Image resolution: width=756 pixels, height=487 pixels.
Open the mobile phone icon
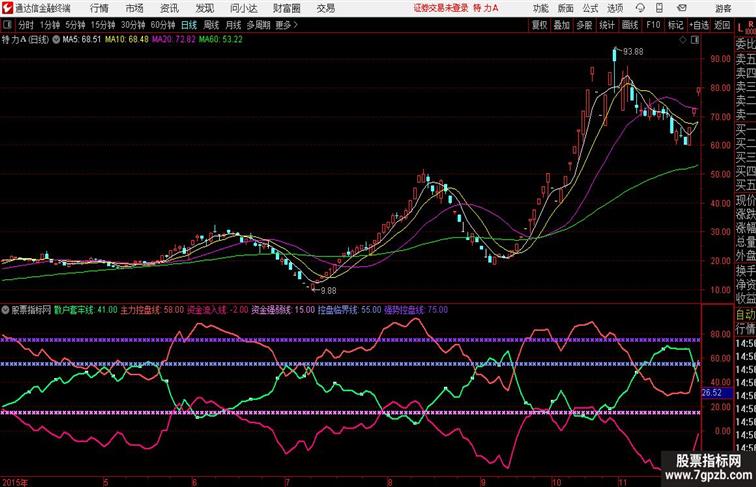tap(659, 8)
